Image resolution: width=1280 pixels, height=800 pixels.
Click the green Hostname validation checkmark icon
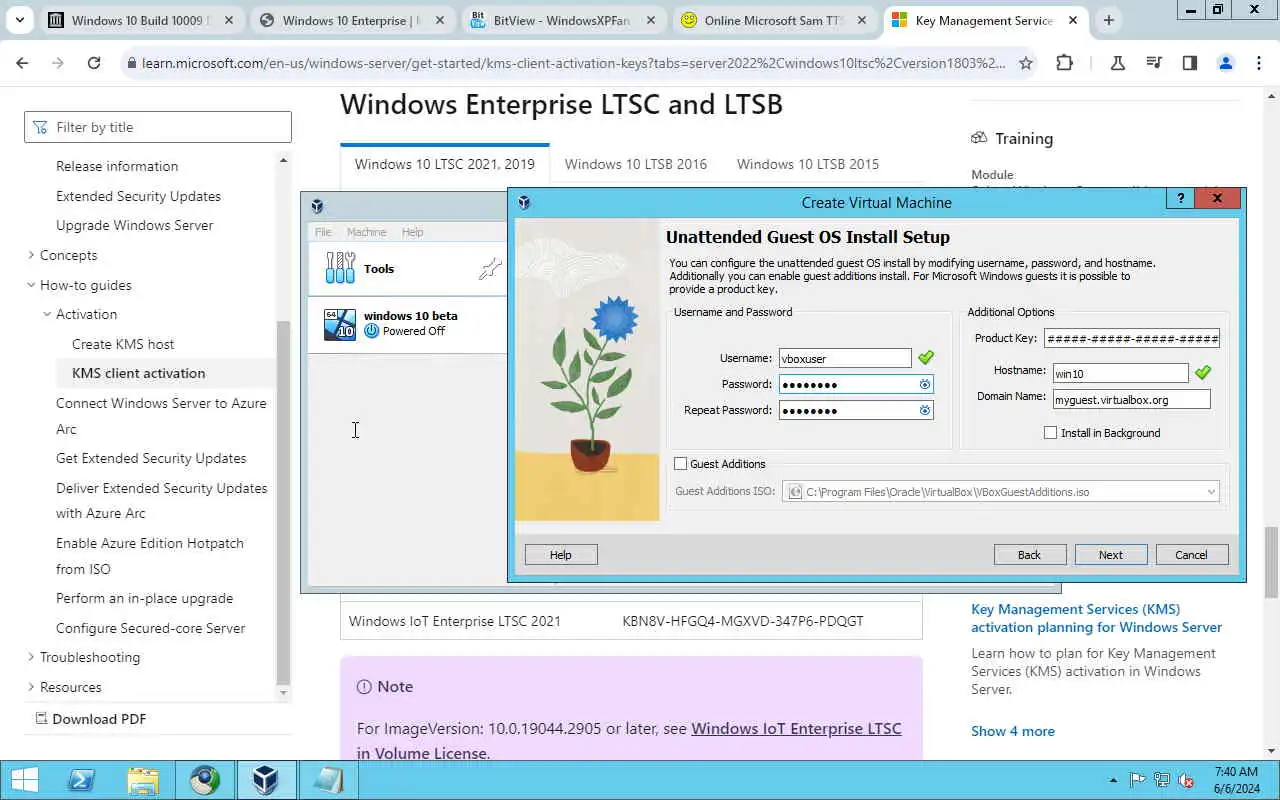click(x=1203, y=372)
